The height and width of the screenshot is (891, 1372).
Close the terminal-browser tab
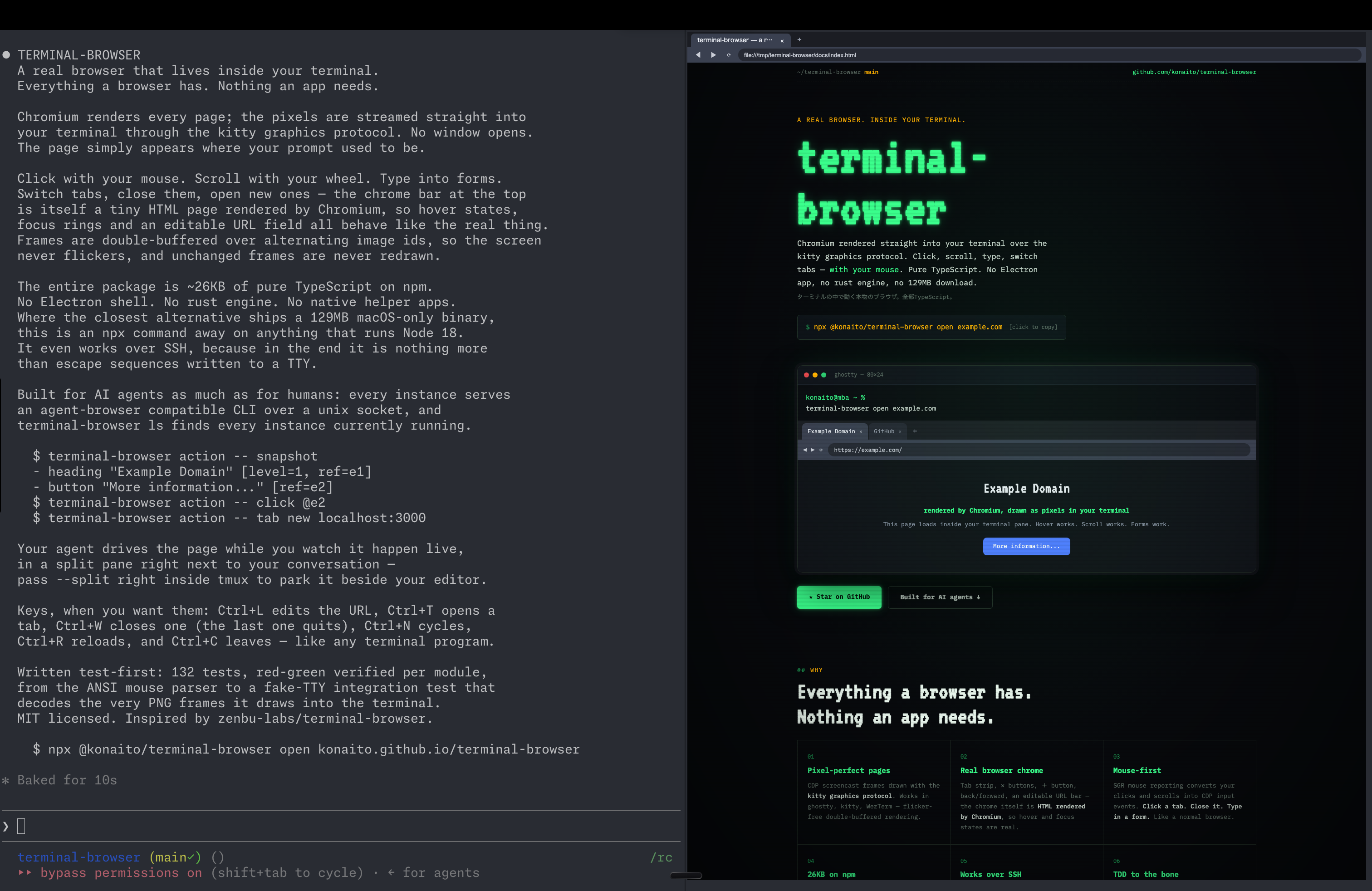tap(782, 40)
